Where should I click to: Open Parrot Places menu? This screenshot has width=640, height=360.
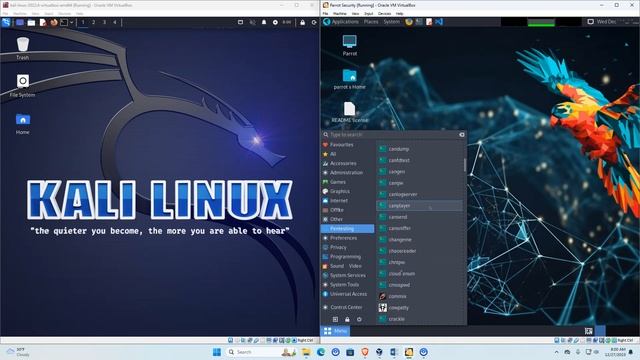[371, 22]
